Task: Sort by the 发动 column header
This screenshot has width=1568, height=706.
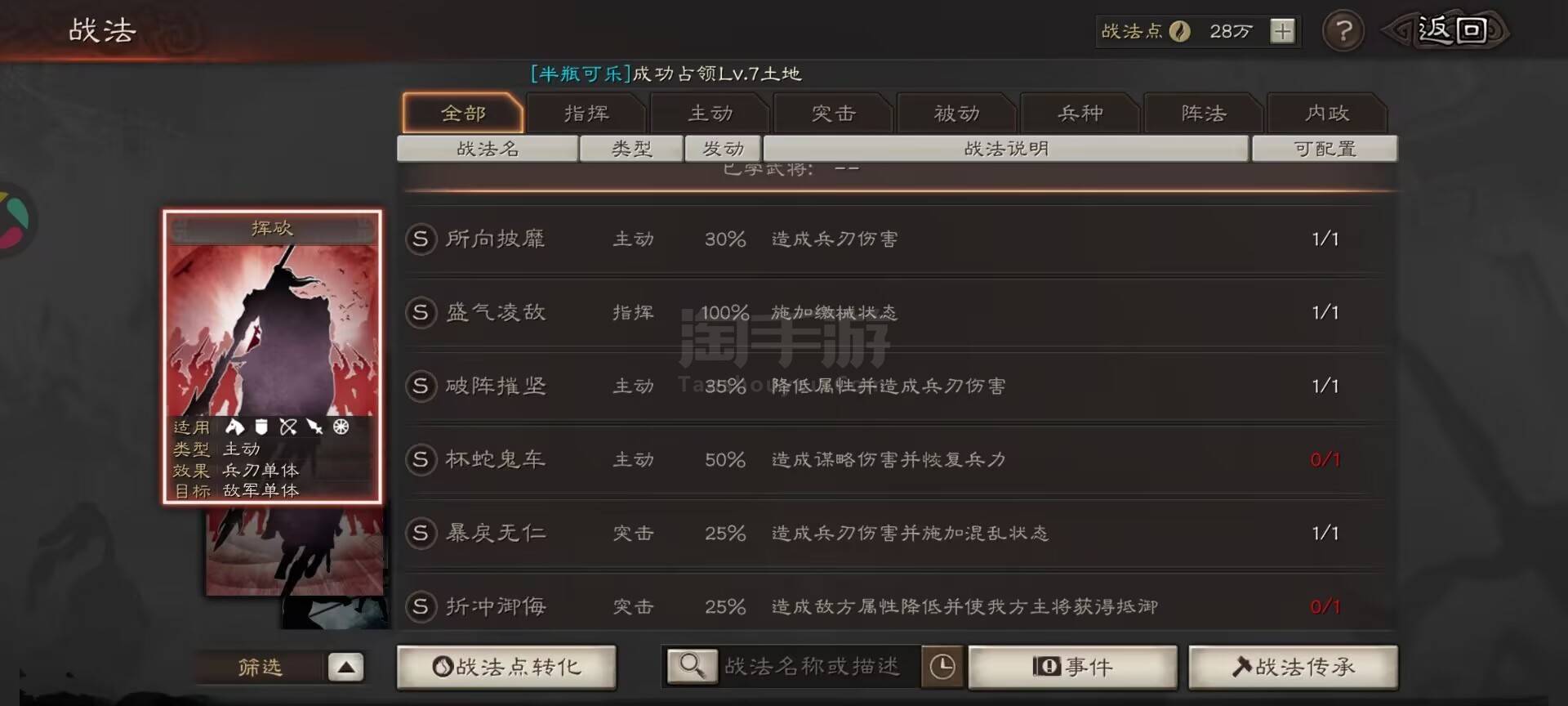Action: click(x=724, y=149)
